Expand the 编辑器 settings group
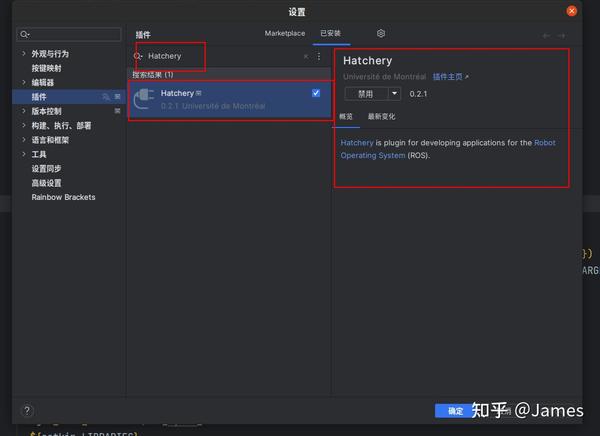The image size is (600, 436). point(24,82)
